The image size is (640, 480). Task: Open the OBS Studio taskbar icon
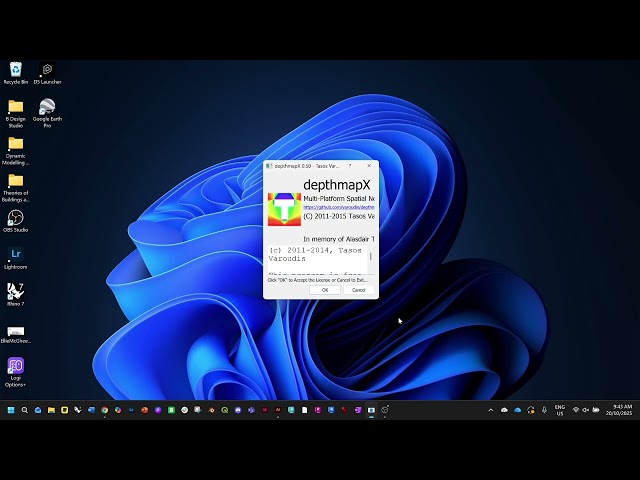384,410
